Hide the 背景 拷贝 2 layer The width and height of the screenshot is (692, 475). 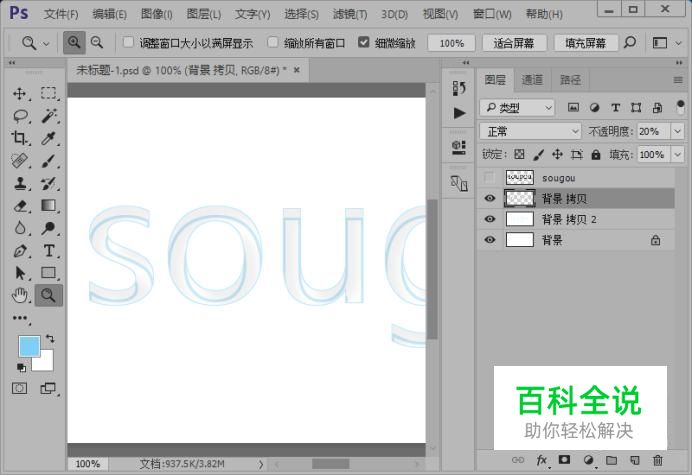(x=489, y=219)
